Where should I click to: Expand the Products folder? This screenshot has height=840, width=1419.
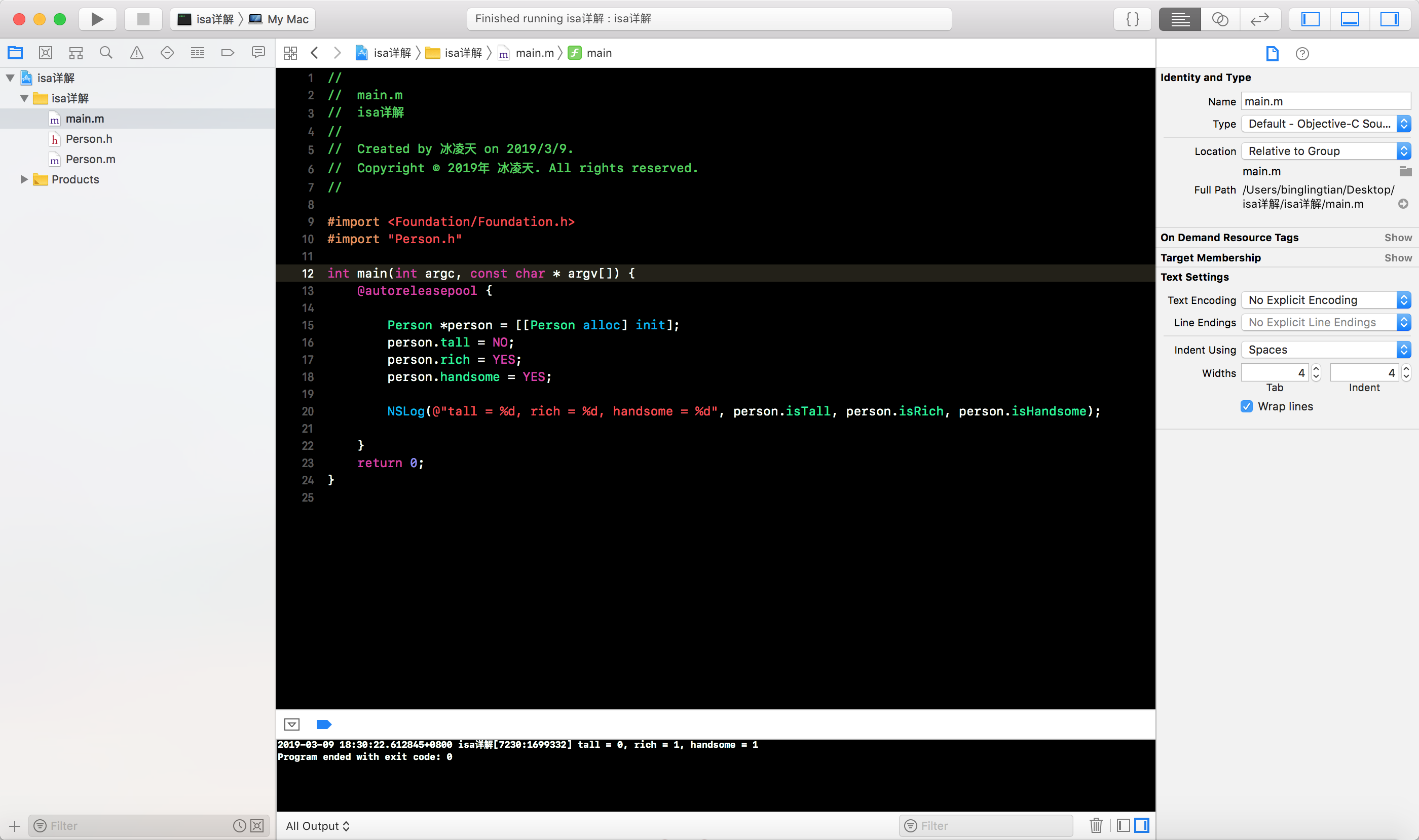[x=24, y=179]
